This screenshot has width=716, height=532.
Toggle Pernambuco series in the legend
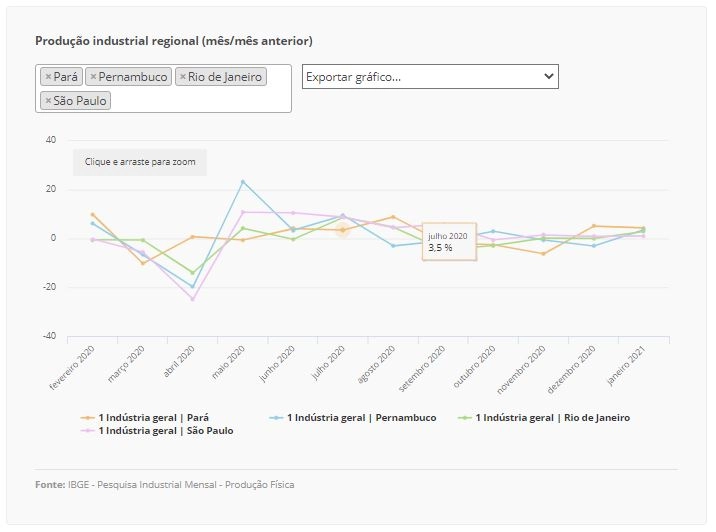tap(361, 417)
